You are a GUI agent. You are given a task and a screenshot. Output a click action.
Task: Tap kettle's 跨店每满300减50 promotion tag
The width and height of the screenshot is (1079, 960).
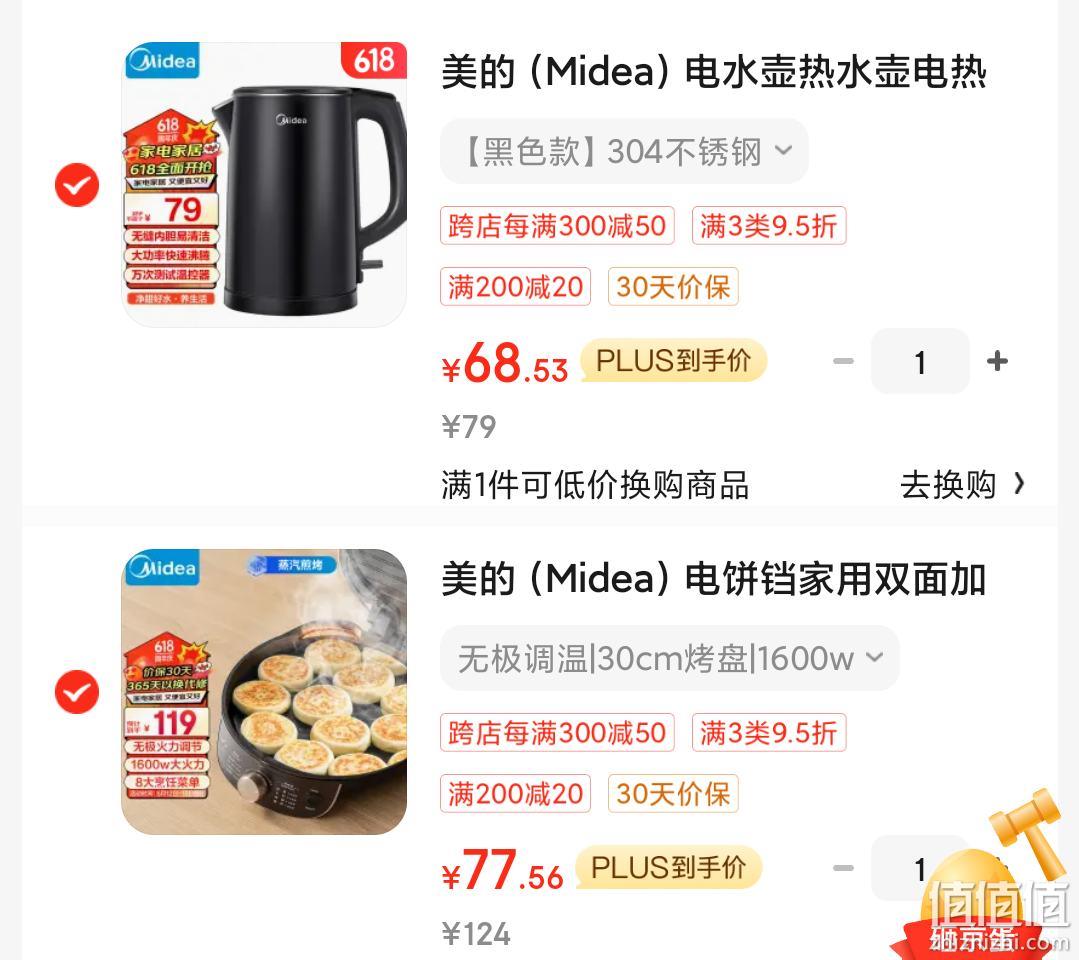click(x=557, y=226)
